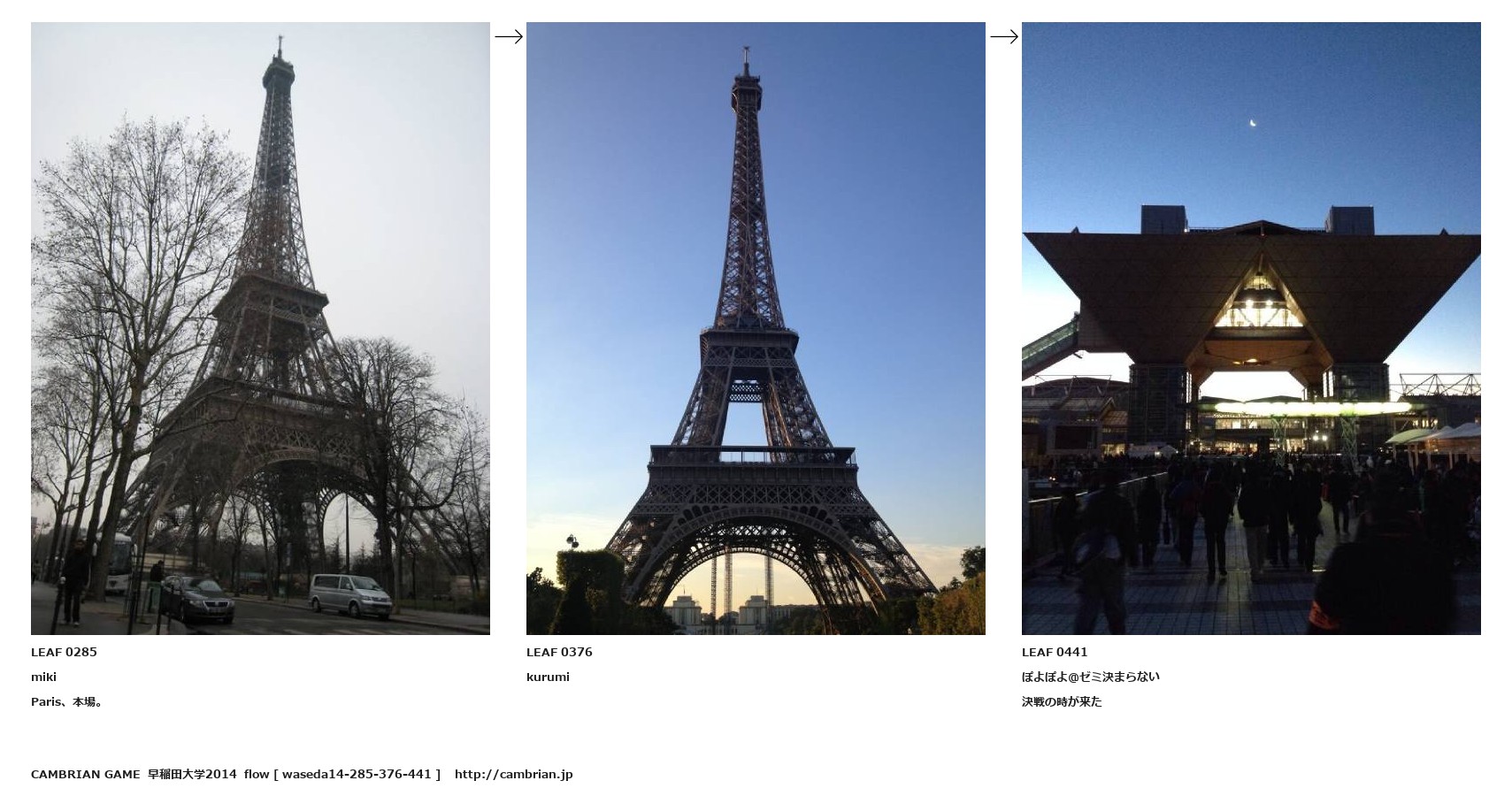Open the blue-sky Eiffel Tower photo
The height and width of the screenshot is (796, 1512).
tap(756, 328)
